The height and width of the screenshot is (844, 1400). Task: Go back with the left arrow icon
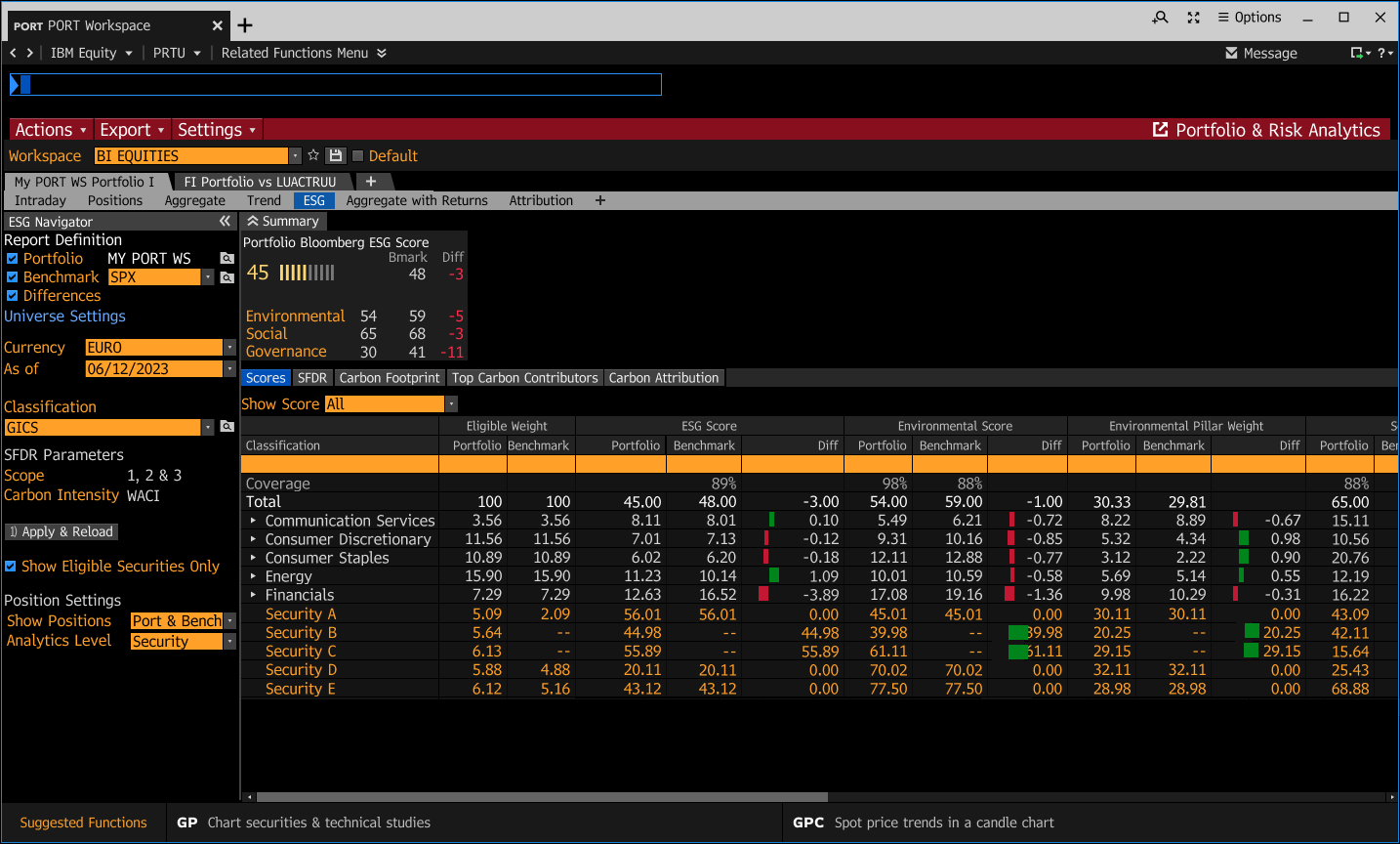click(13, 53)
